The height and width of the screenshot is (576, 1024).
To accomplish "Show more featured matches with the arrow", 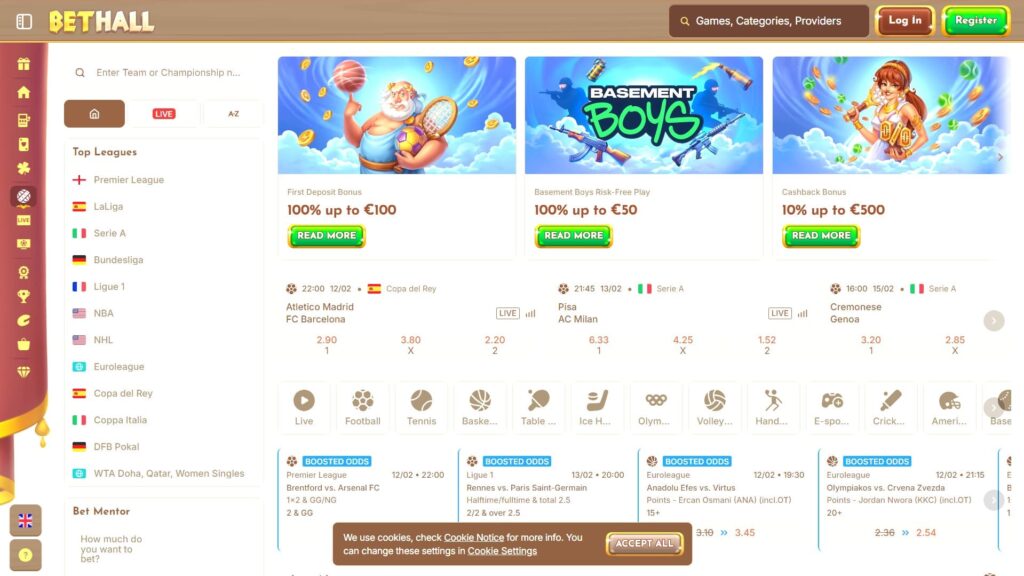I will pyautogui.click(x=994, y=321).
